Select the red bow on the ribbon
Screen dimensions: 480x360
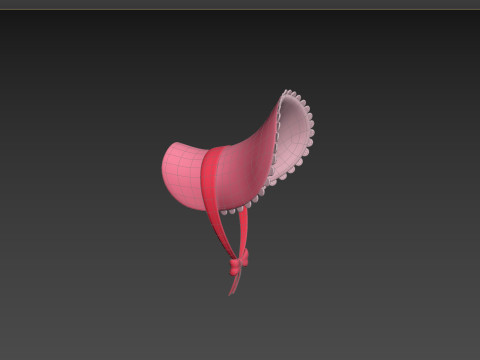click(x=239, y=262)
